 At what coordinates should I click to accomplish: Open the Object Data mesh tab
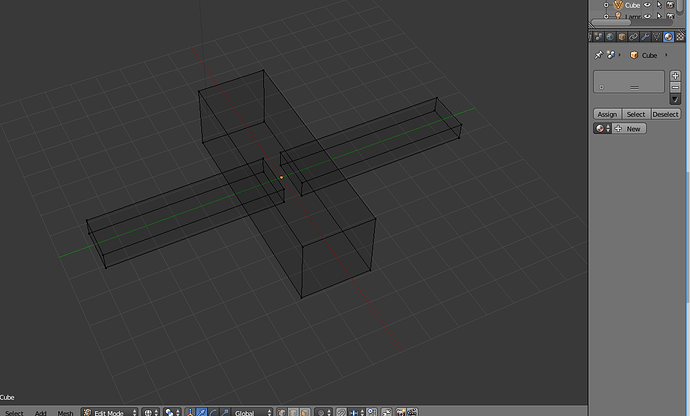click(657, 37)
